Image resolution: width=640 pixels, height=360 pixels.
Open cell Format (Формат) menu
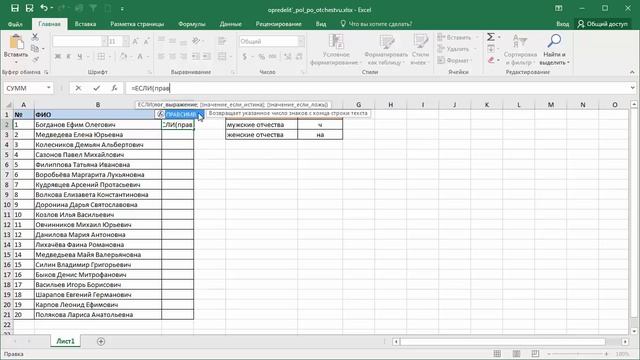click(454, 60)
